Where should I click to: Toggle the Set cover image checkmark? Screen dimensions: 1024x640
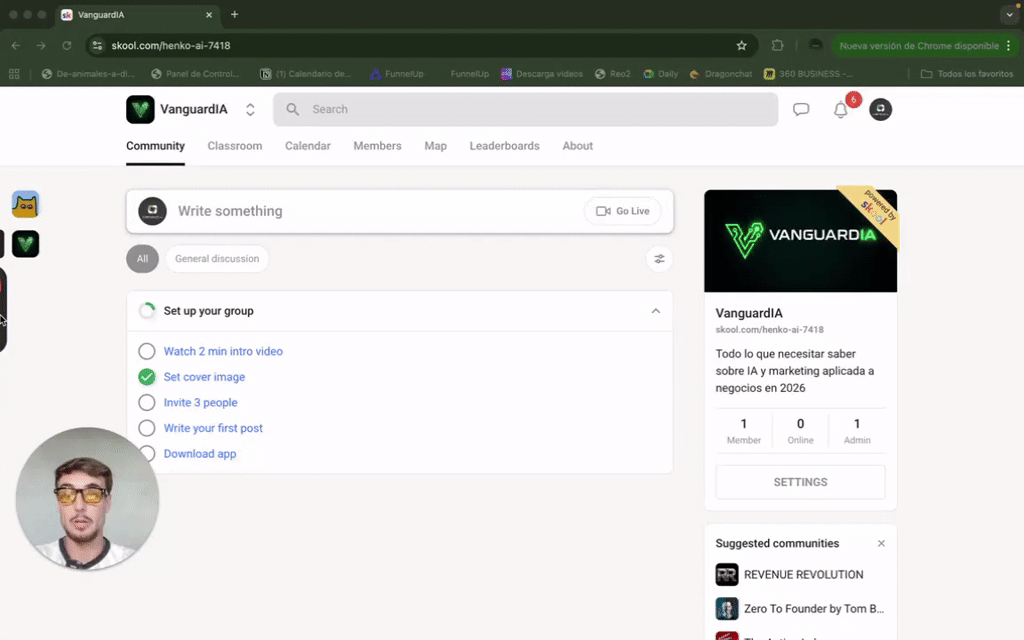[147, 377]
